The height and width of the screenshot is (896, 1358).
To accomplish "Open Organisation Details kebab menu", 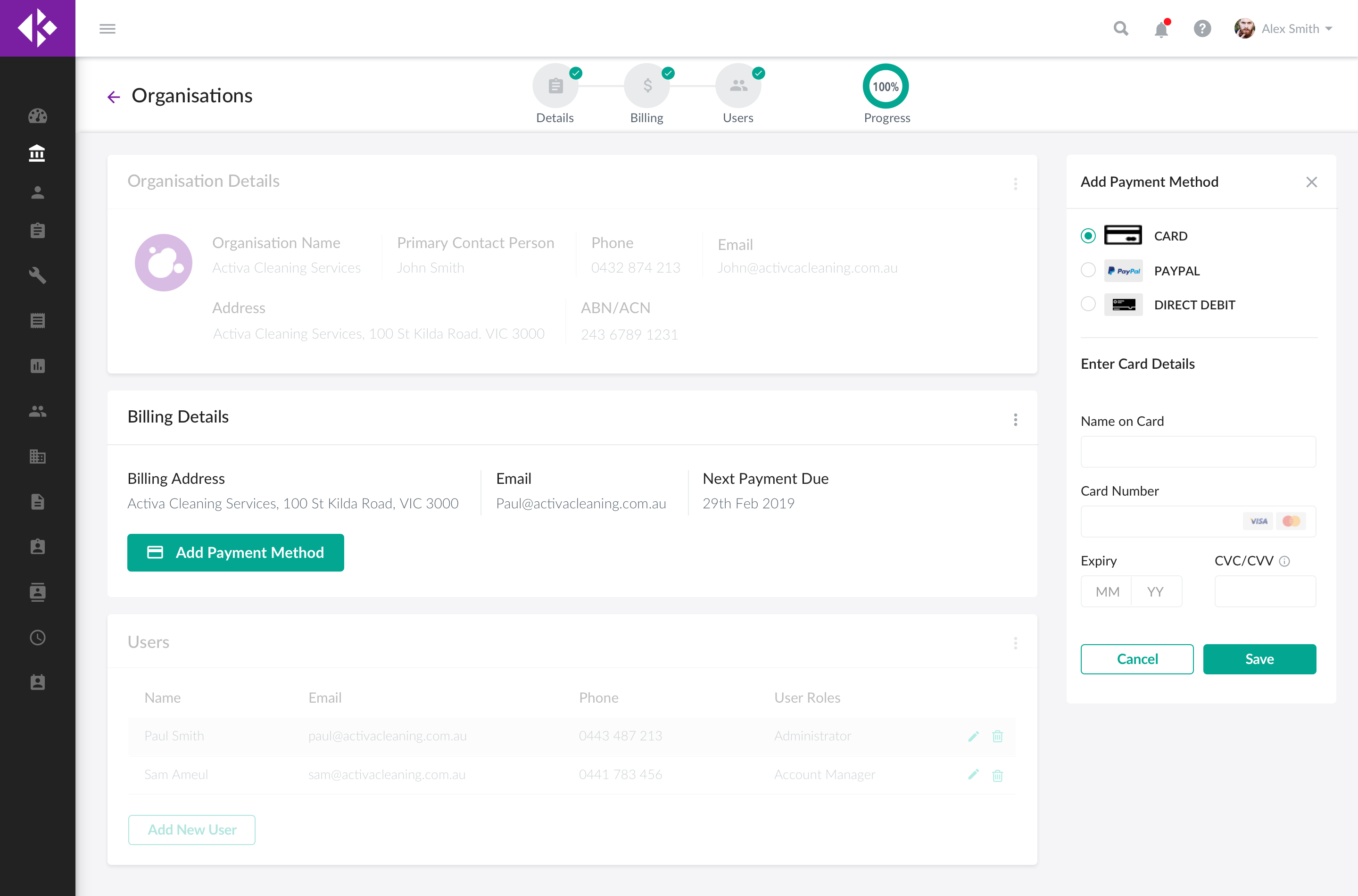I will pyautogui.click(x=1015, y=184).
